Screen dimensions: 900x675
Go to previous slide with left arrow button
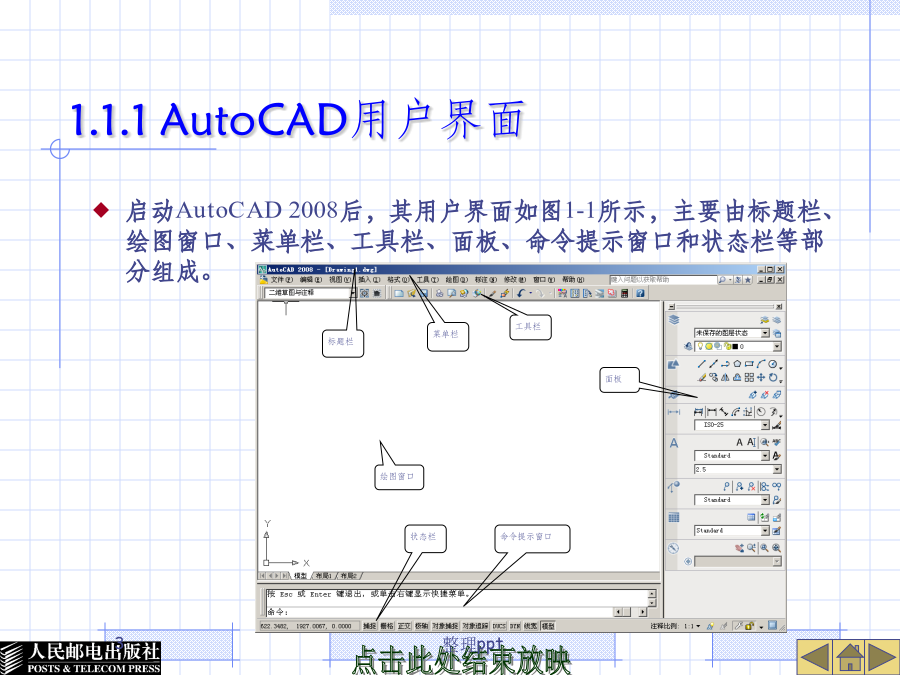tap(816, 657)
